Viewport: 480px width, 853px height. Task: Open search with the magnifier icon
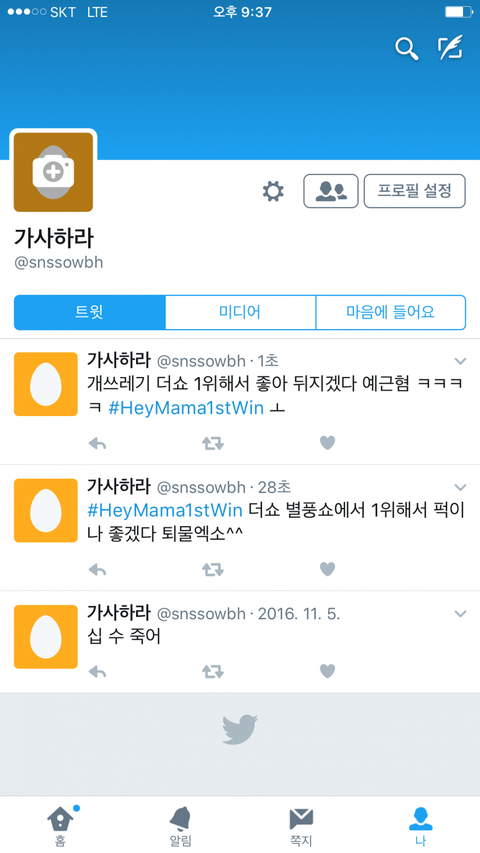point(407,49)
